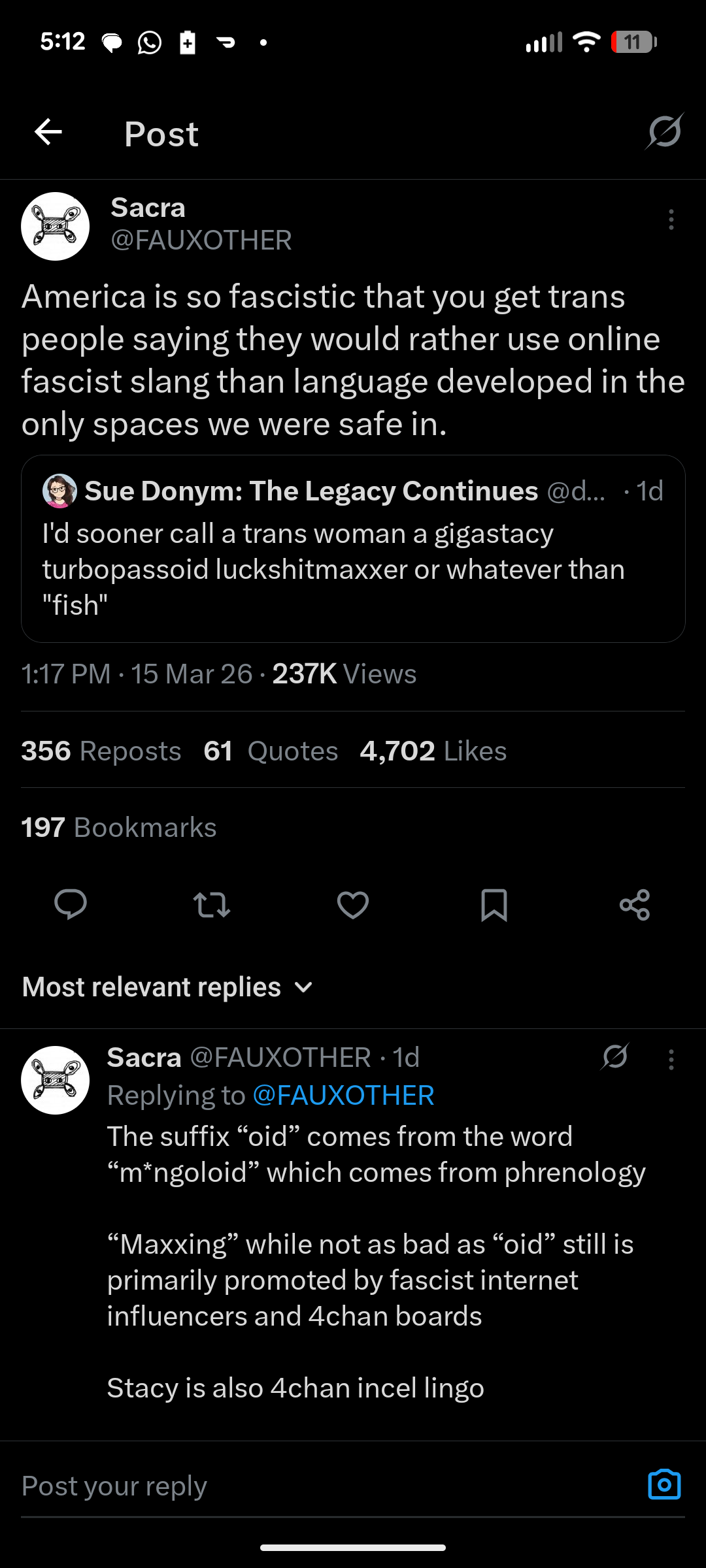Tap the reply speech bubble icon
Viewport: 706px width, 1568px height.
71,905
